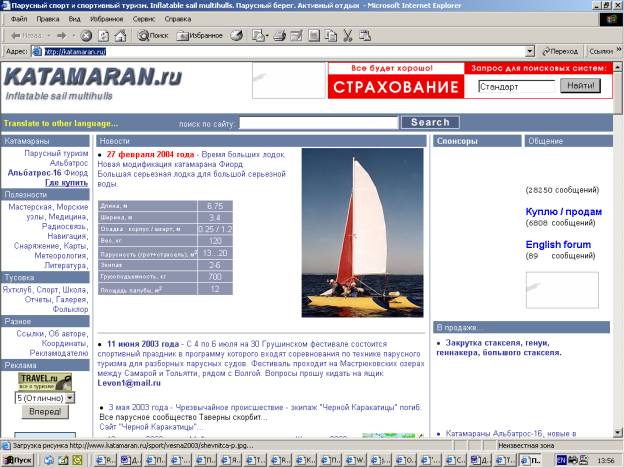Stop page loading with the X button

point(86,36)
